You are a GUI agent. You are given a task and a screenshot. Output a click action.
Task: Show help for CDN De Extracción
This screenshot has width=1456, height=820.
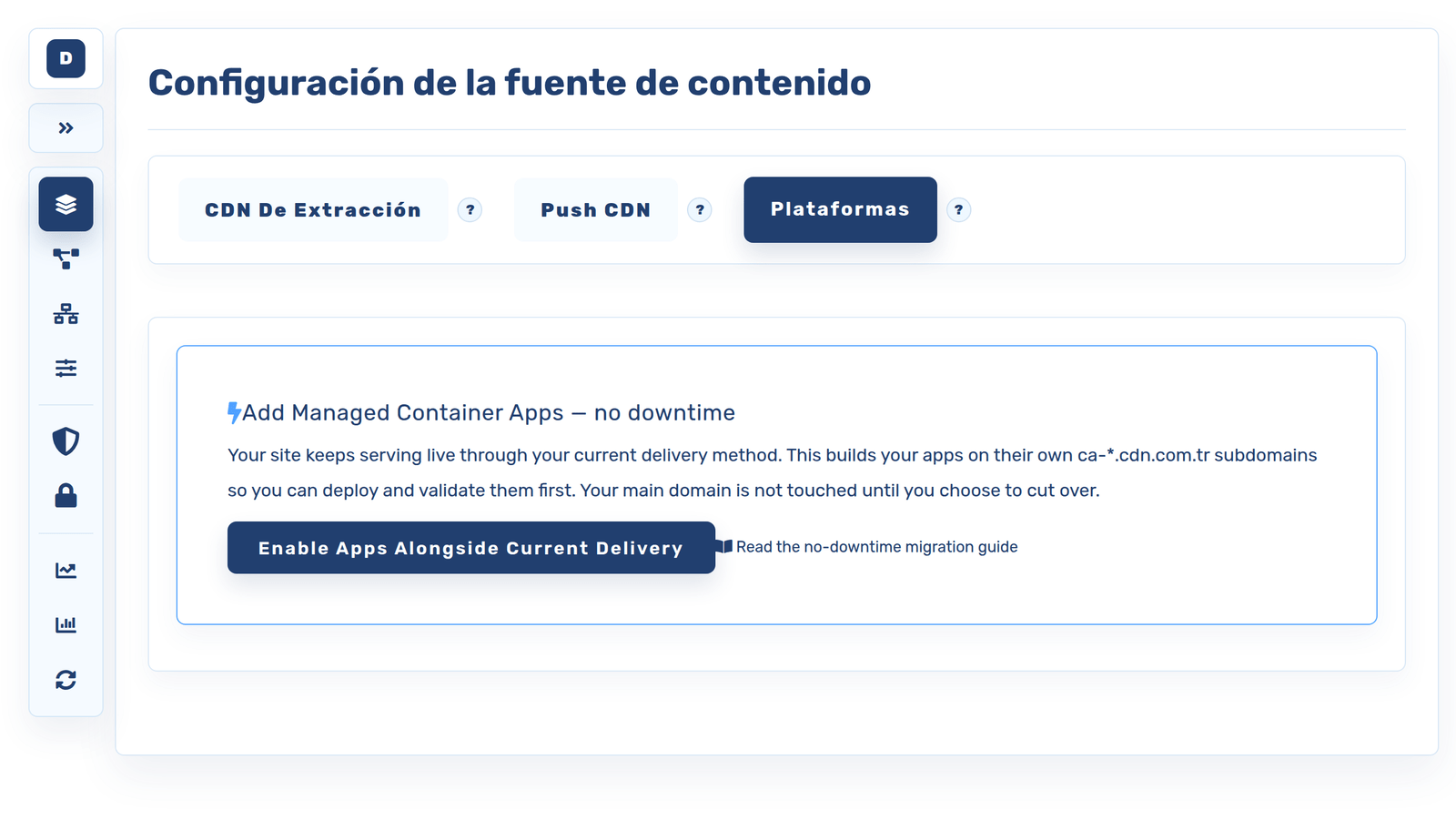pyautogui.click(x=470, y=210)
